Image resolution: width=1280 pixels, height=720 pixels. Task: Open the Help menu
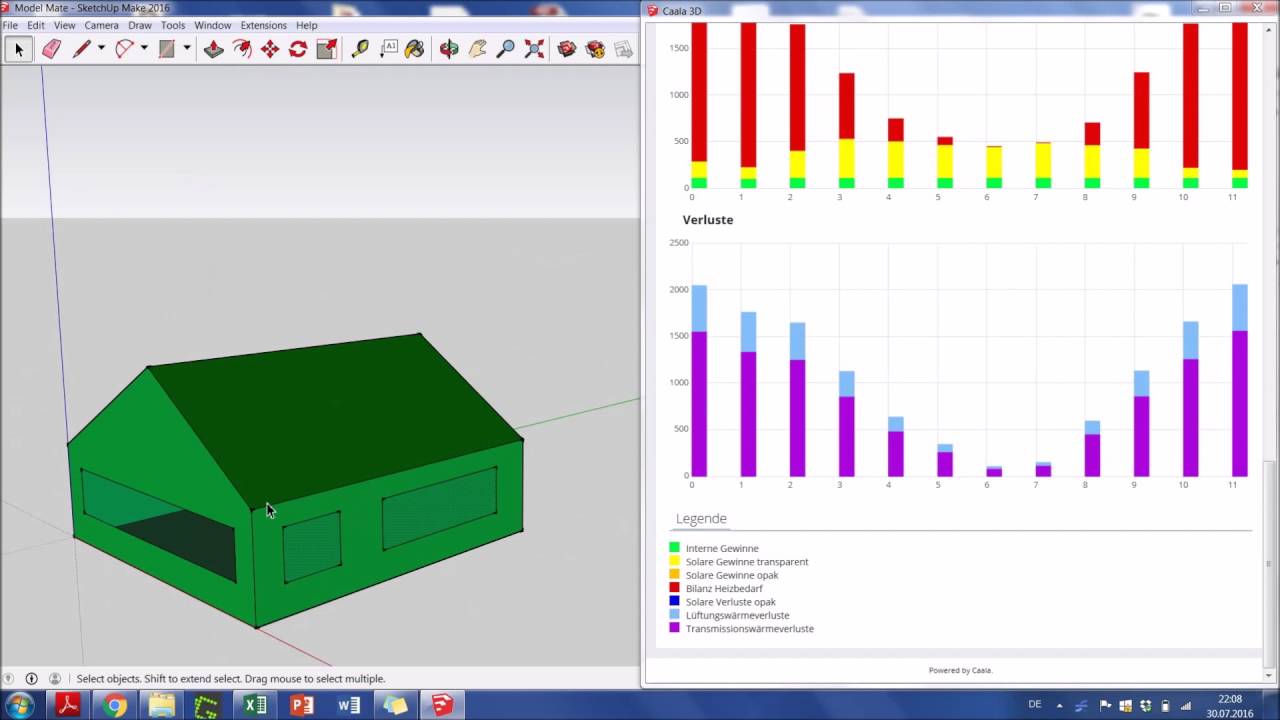click(x=306, y=25)
